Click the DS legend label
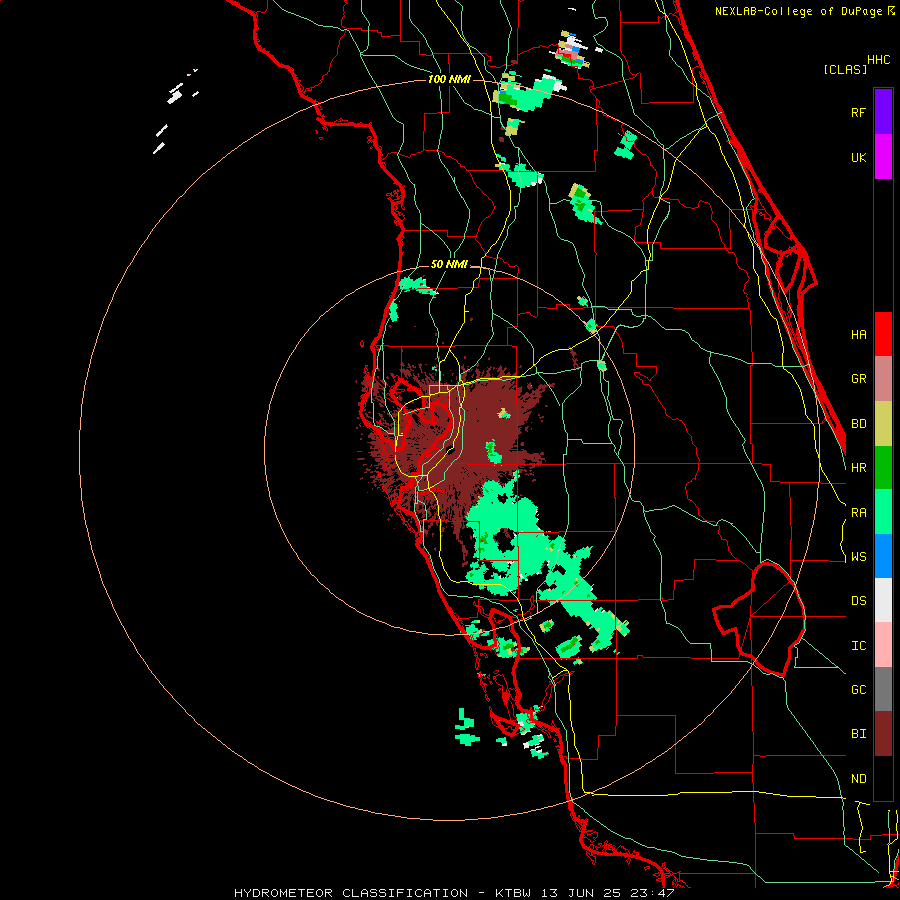 point(858,601)
